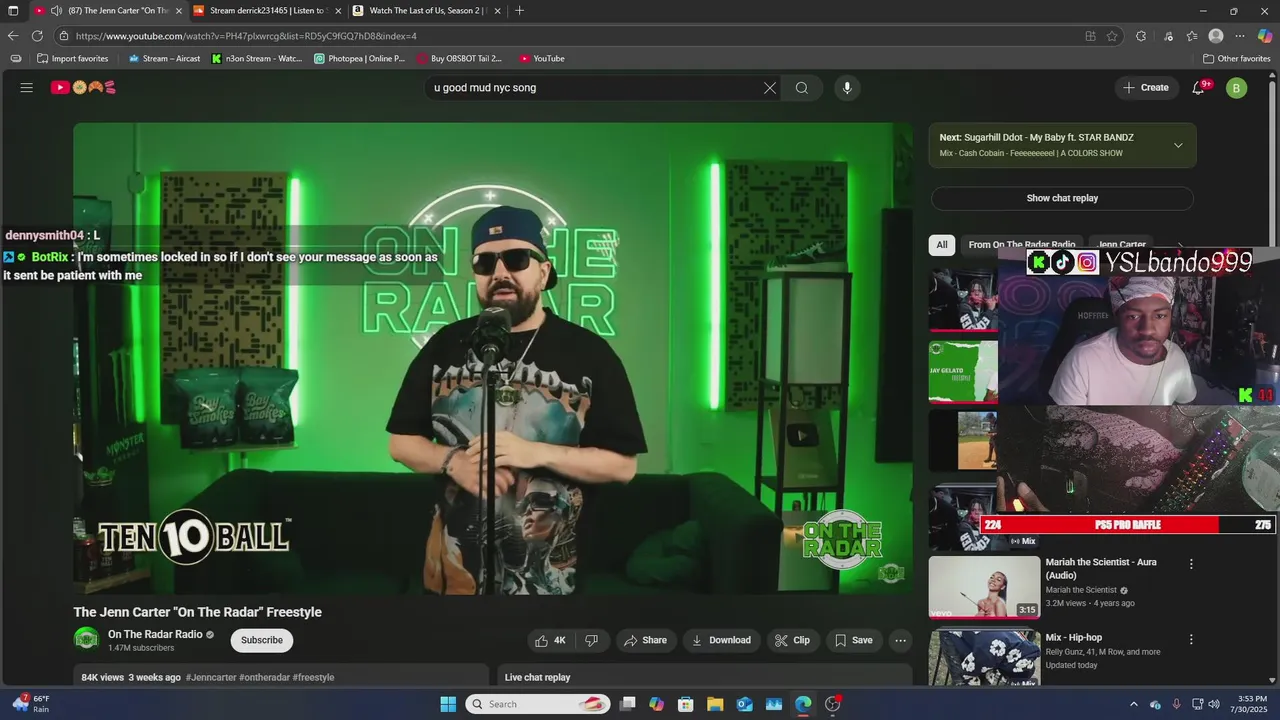Open Copilot in Edge sidebar

click(x=1265, y=36)
